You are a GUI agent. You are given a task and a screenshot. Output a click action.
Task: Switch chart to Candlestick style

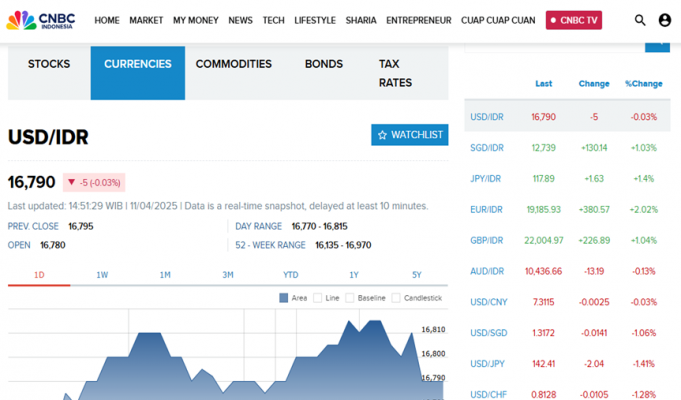(x=397, y=298)
